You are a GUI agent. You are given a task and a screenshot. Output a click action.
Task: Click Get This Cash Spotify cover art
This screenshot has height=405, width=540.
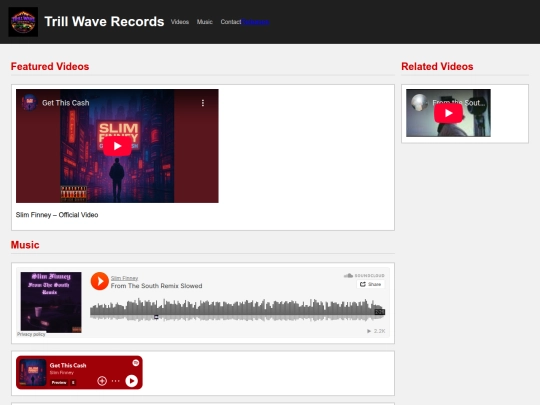click(x=33, y=373)
